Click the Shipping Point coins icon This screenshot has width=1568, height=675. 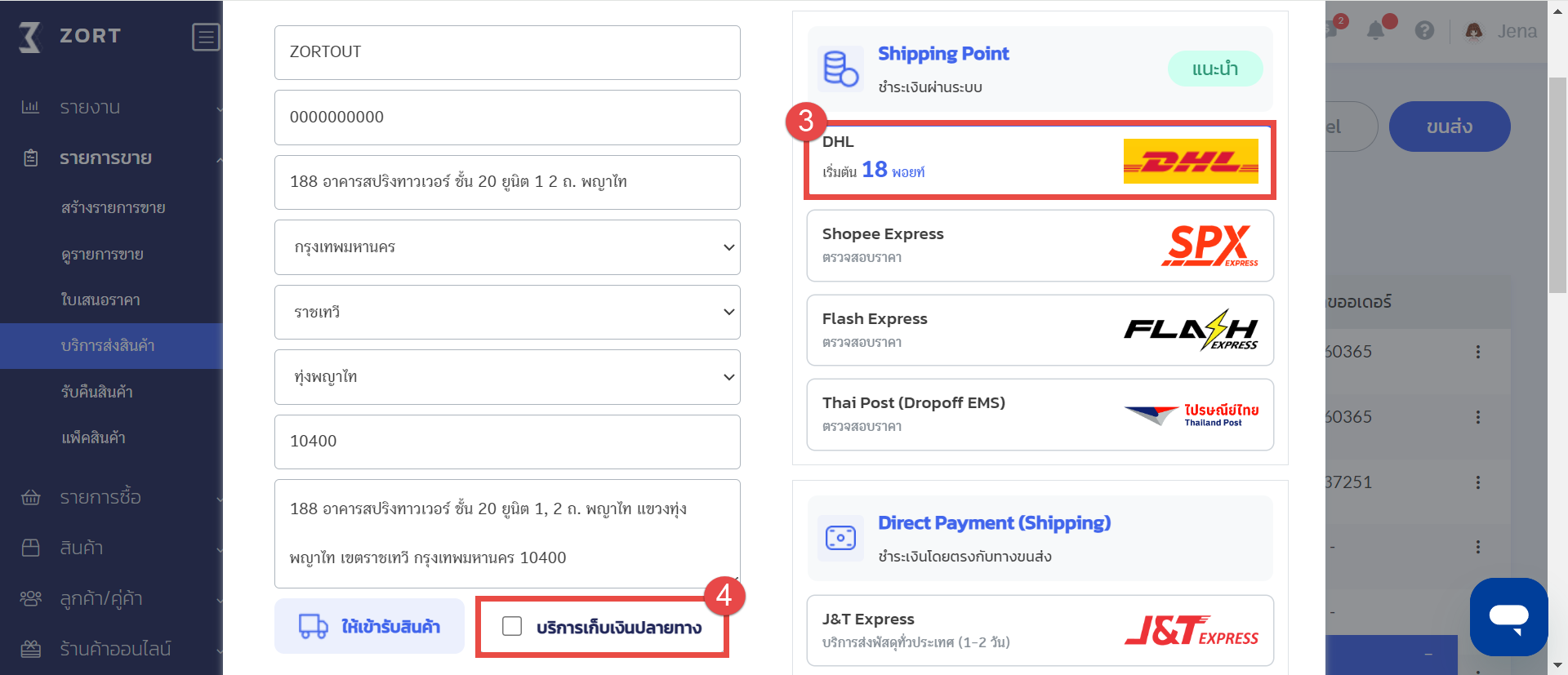point(840,69)
